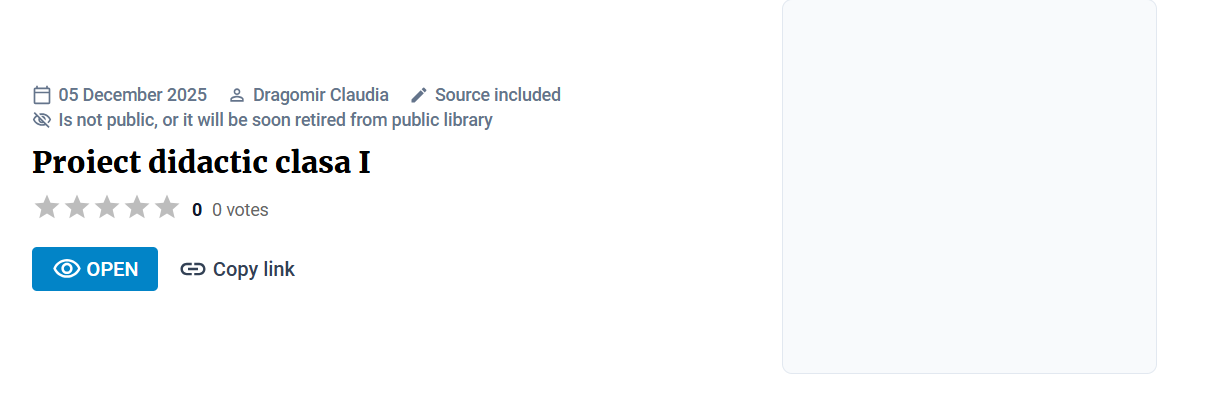This screenshot has height=412, width=1216.
Task: Click the person icon next to the author
Action: pyautogui.click(x=237, y=96)
